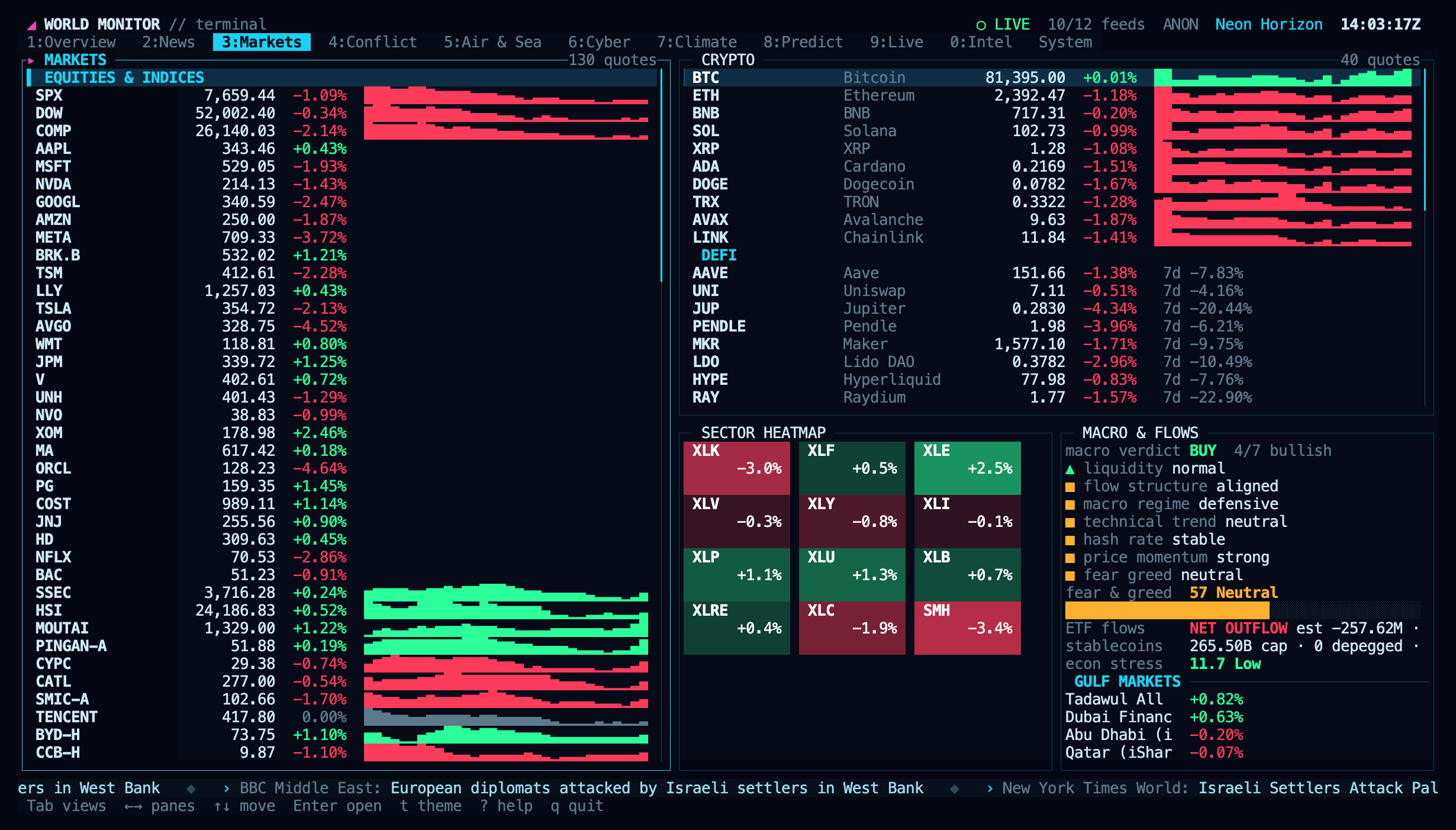Screen dimensions: 1456x830
Task: Click the MARKETS panel arrow marker
Action: 31,60
